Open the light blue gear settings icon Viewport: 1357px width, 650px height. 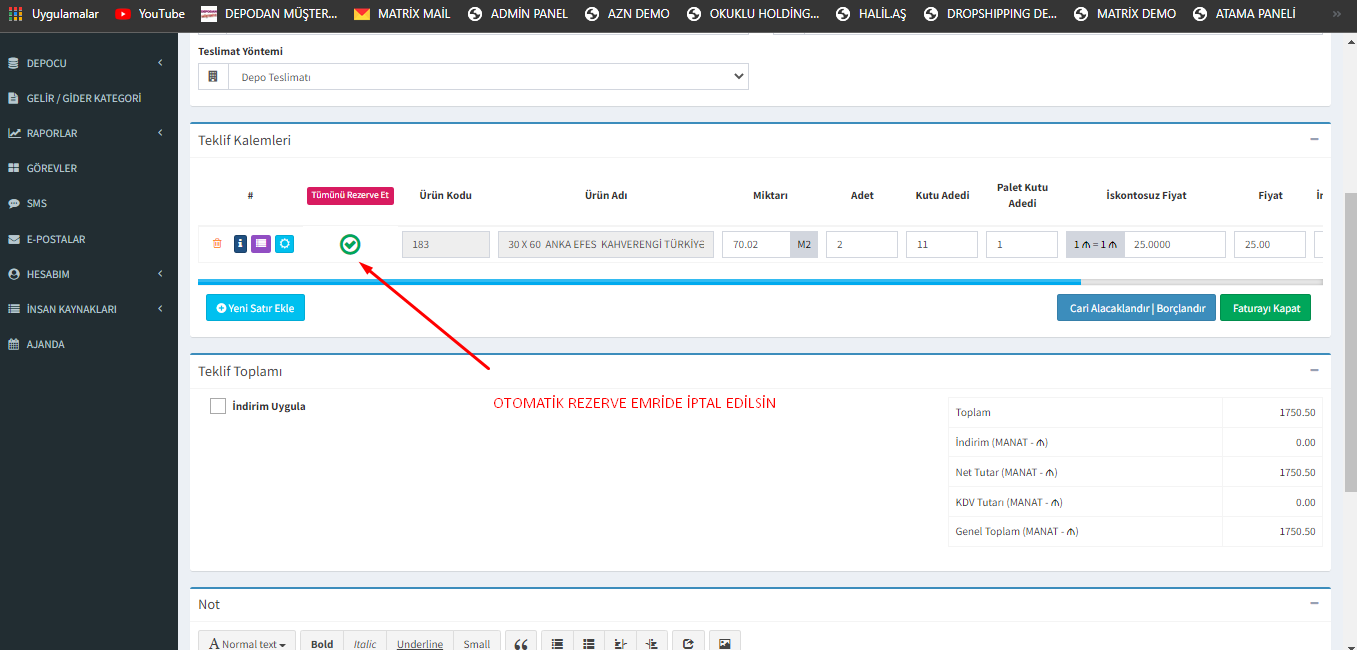[284, 243]
